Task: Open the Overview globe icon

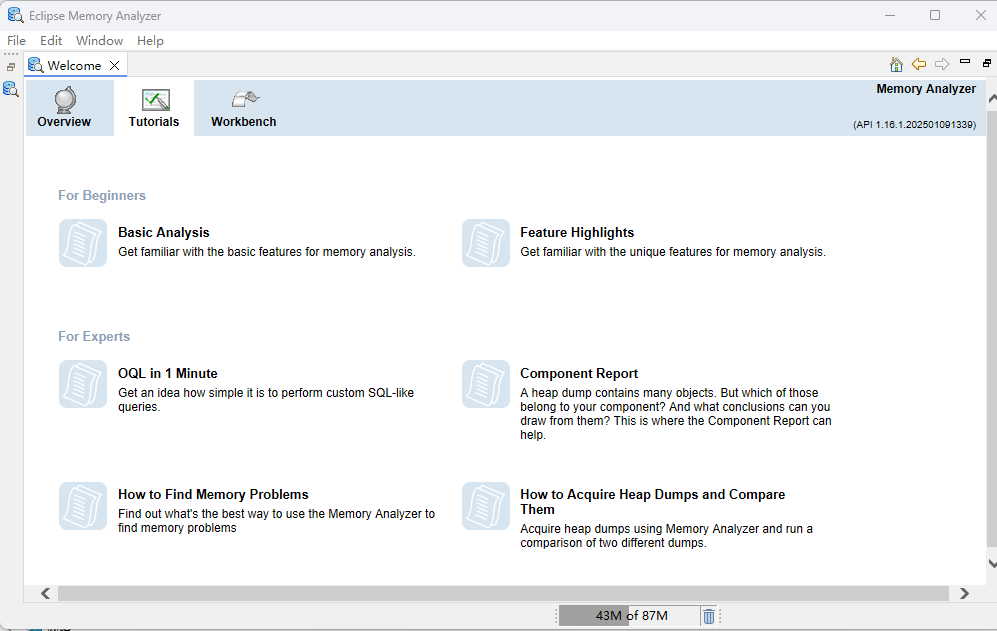Action: pyautogui.click(x=64, y=100)
